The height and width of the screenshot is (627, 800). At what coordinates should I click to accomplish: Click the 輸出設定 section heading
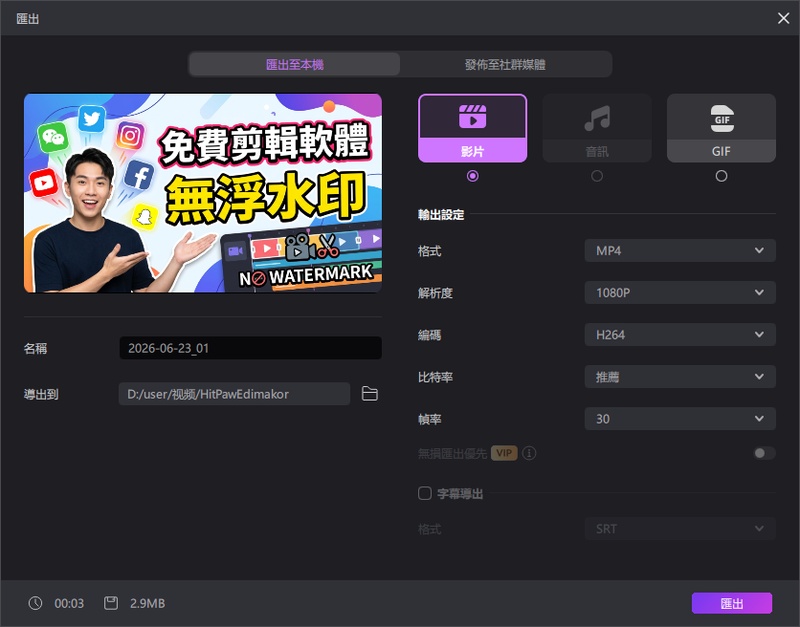(x=441, y=215)
